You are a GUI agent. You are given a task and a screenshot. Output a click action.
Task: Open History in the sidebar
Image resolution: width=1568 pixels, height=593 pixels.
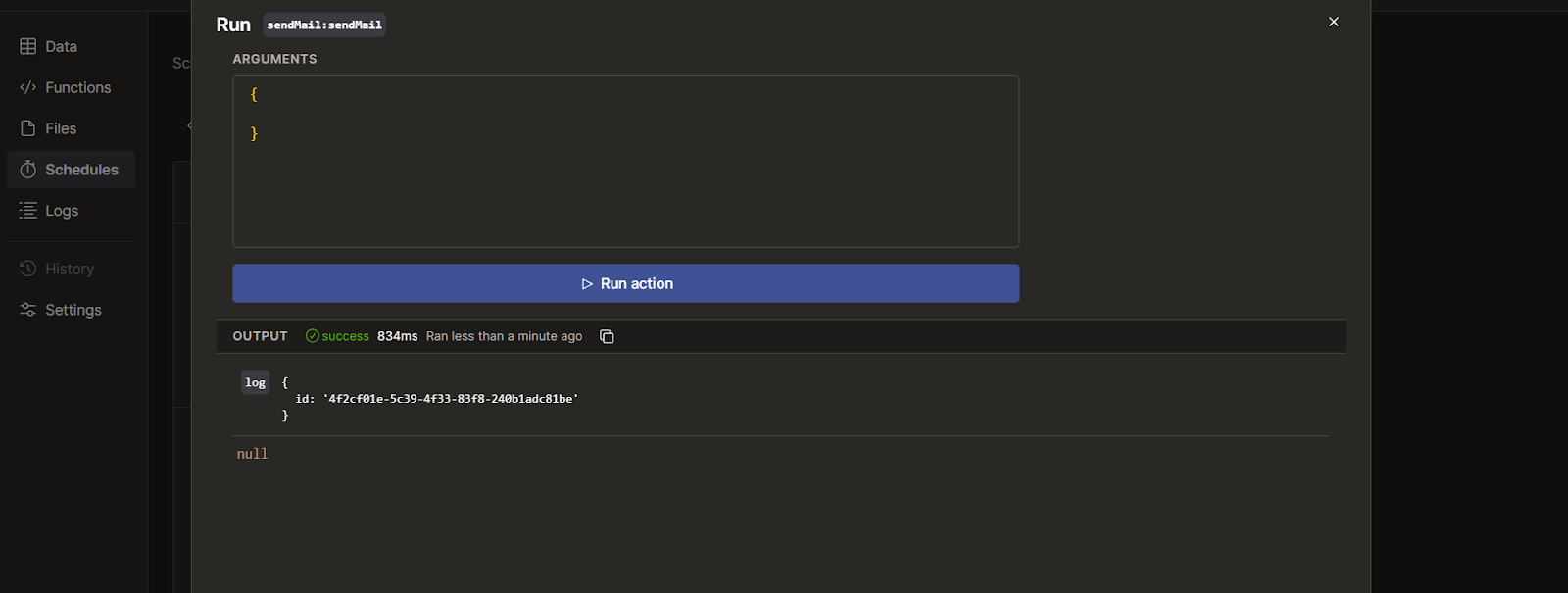point(58,269)
